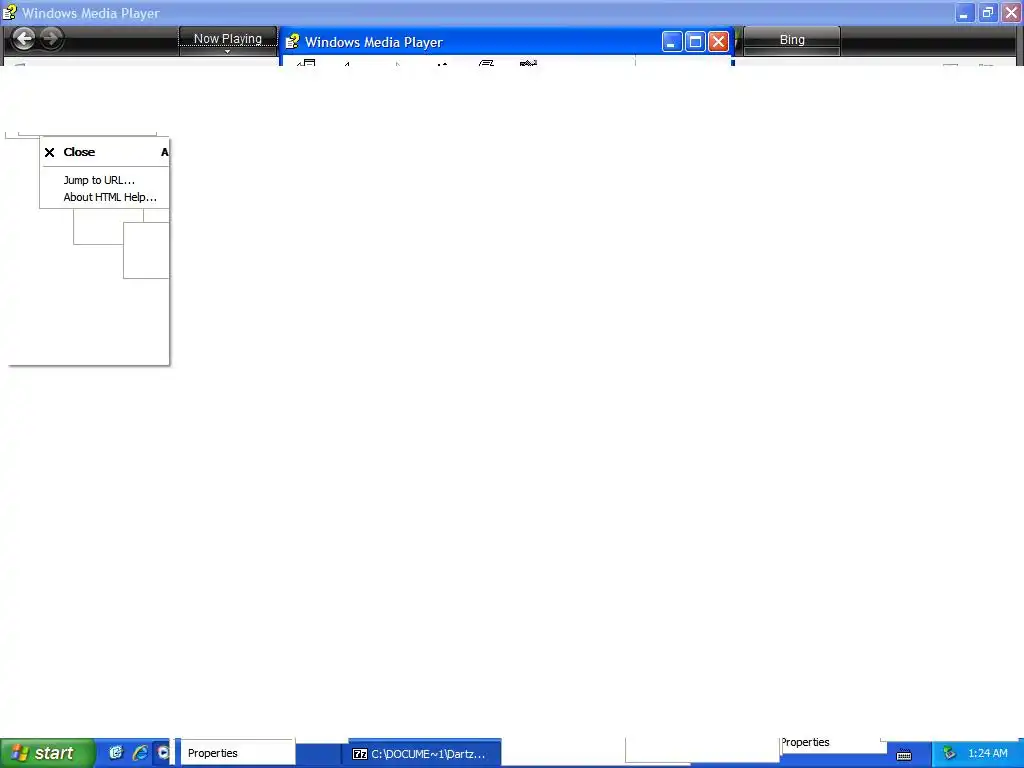
Task: Restore down the outer Media Player window
Action: tap(987, 12)
